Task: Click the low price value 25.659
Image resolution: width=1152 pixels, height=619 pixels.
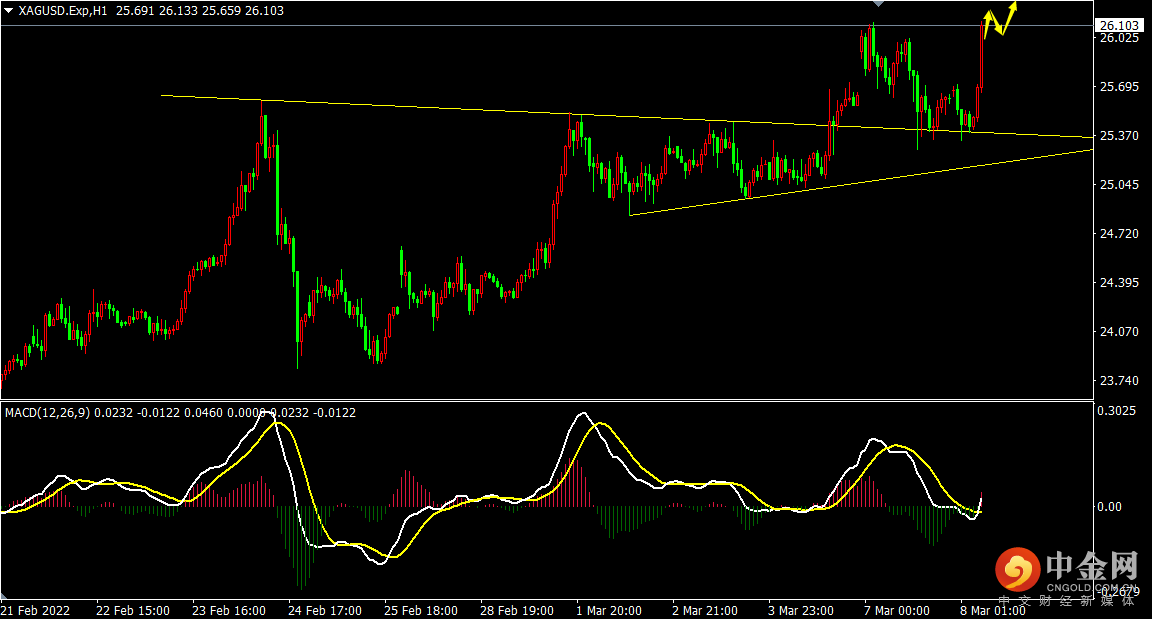Action: click(x=221, y=11)
